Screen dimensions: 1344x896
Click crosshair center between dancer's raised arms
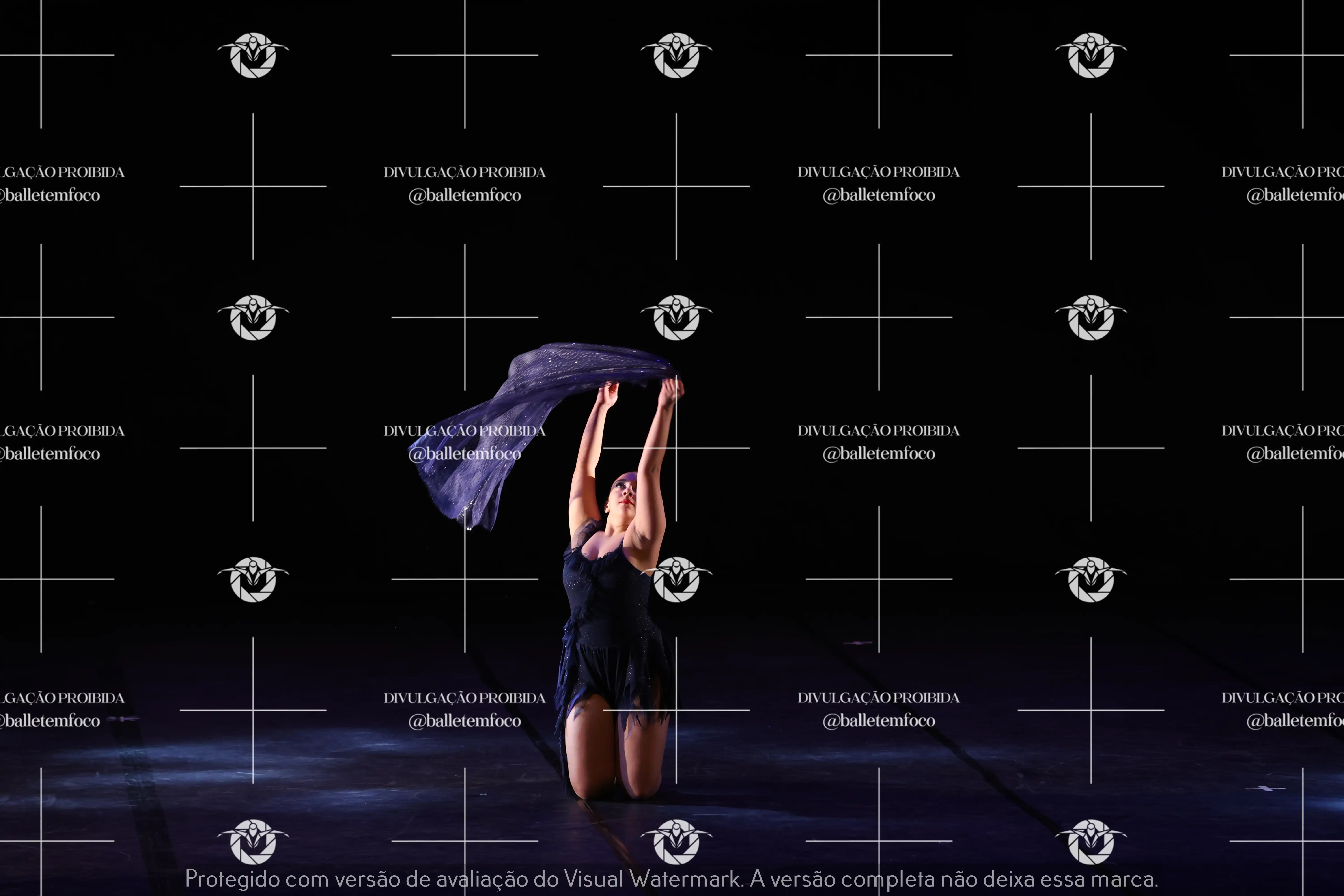[676, 448]
